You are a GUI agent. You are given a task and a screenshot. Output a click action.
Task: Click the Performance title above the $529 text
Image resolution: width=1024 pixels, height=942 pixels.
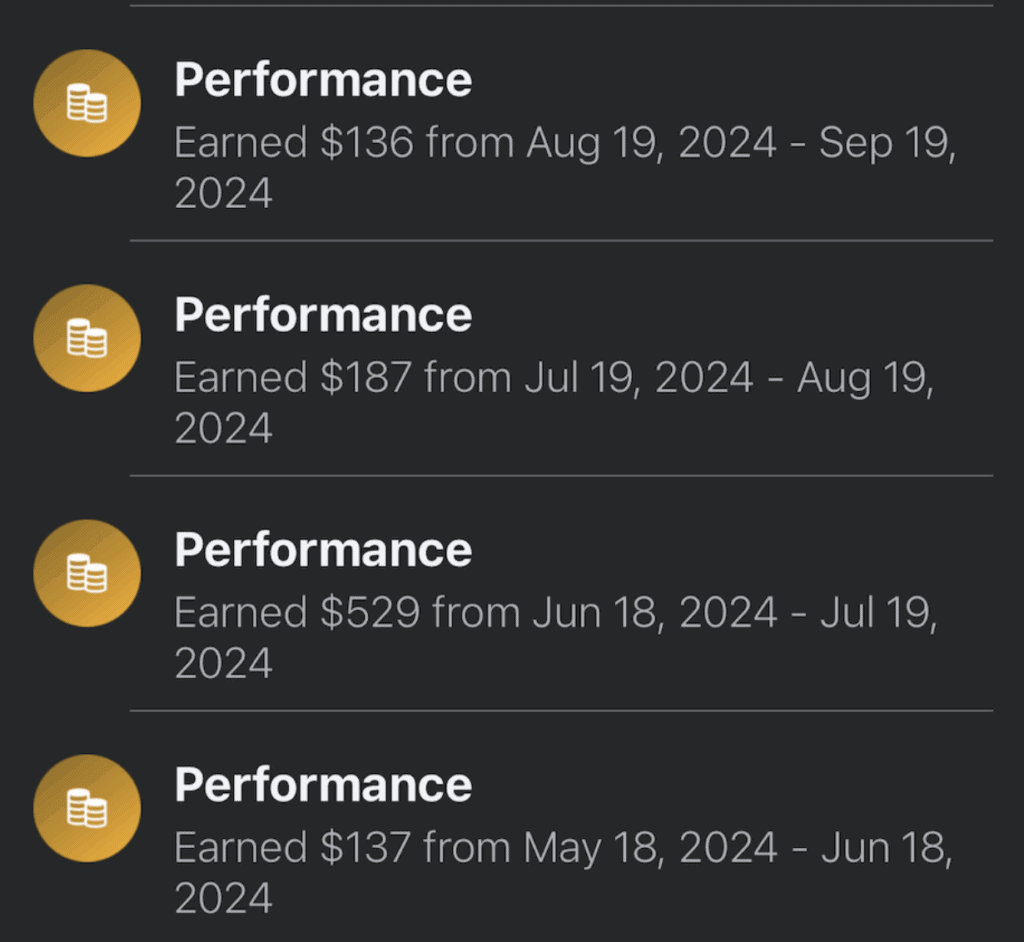(x=322, y=548)
